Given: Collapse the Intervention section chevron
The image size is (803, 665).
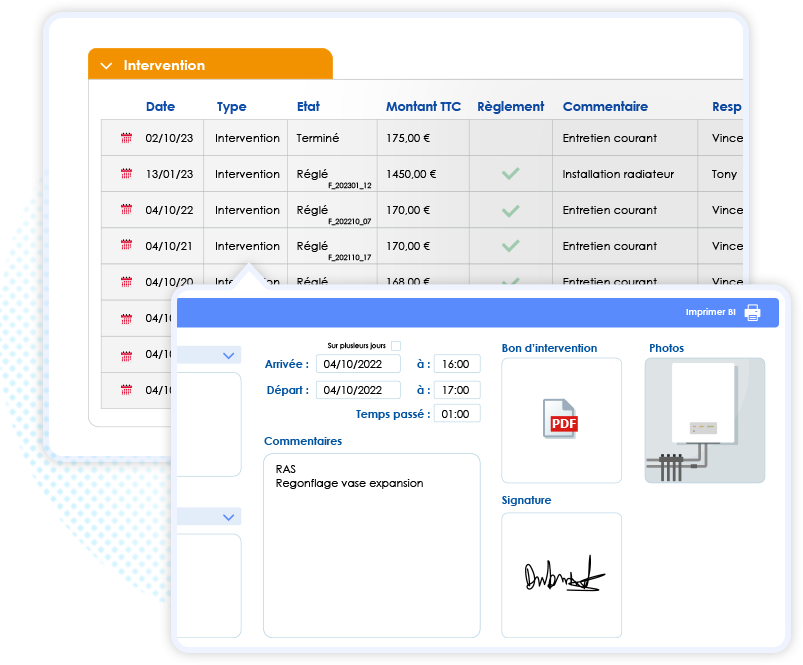Looking at the screenshot, I should click(x=106, y=66).
